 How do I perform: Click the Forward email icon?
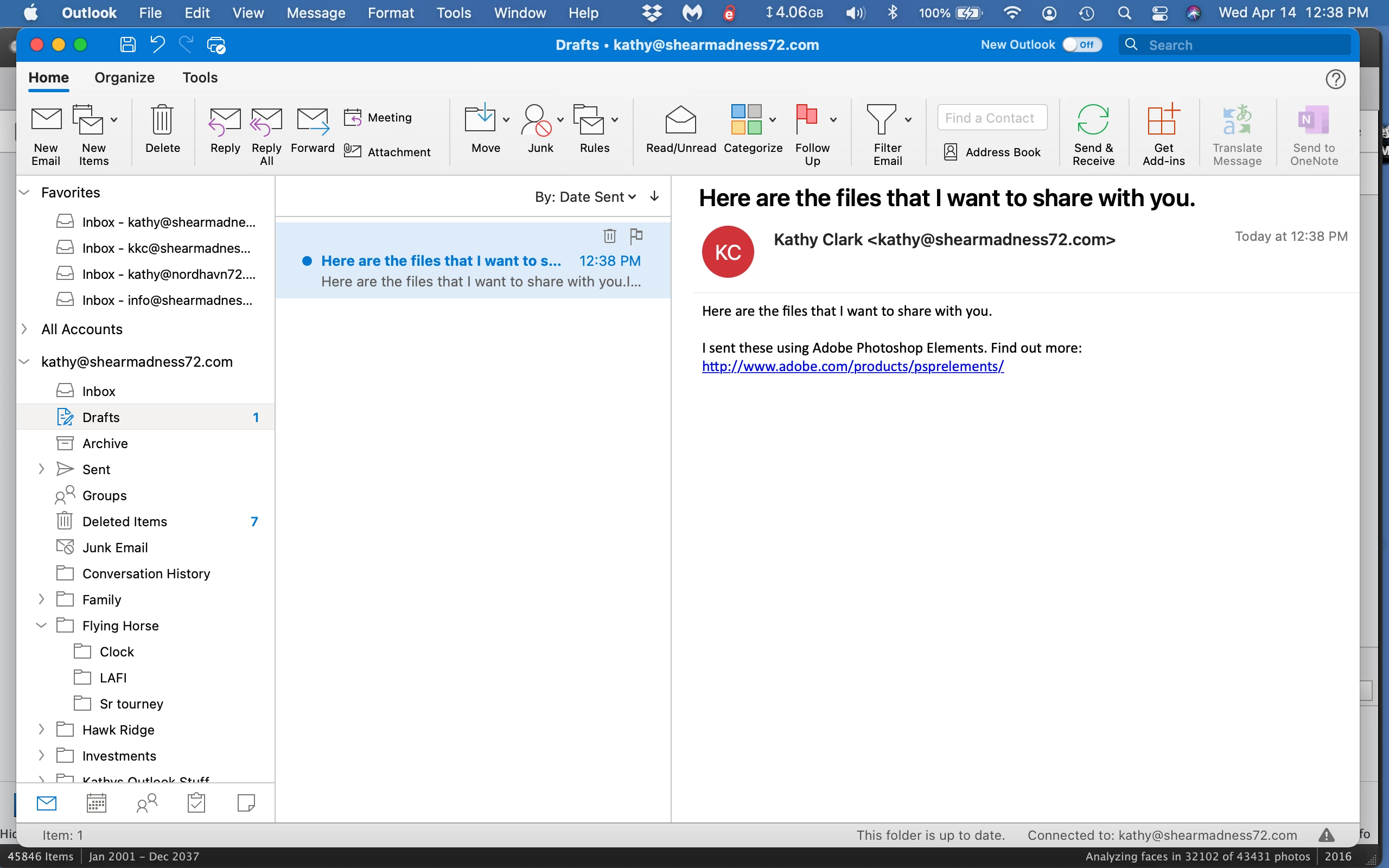(312, 122)
